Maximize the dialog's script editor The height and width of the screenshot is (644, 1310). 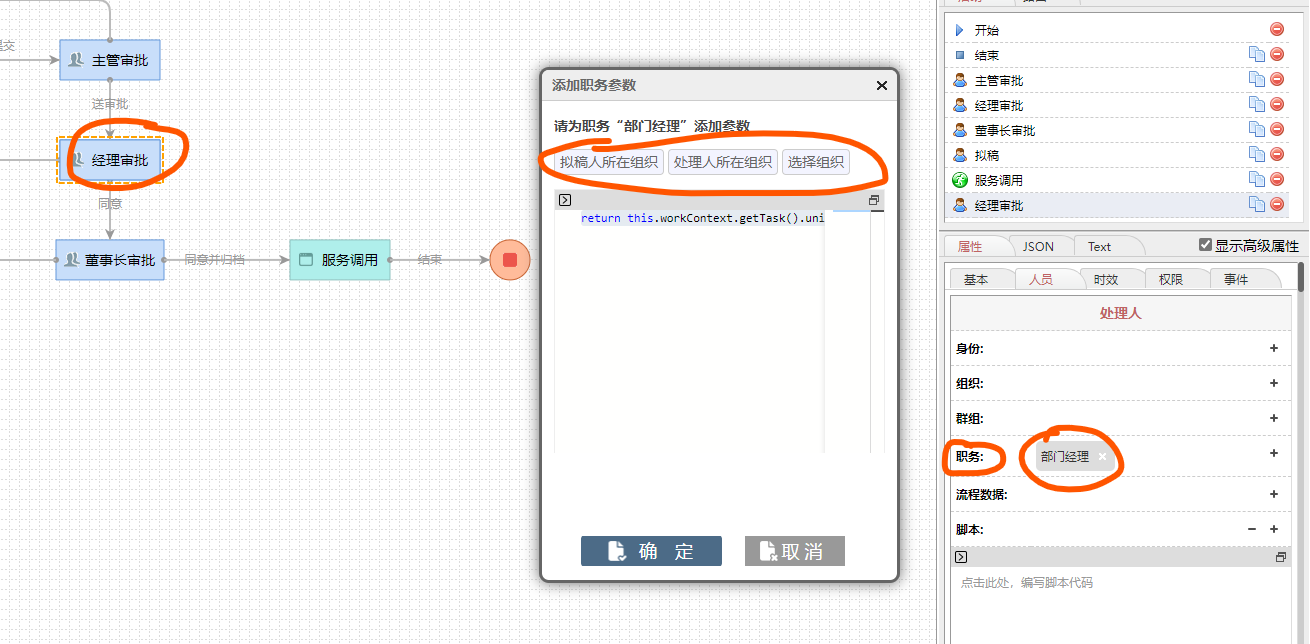874,200
